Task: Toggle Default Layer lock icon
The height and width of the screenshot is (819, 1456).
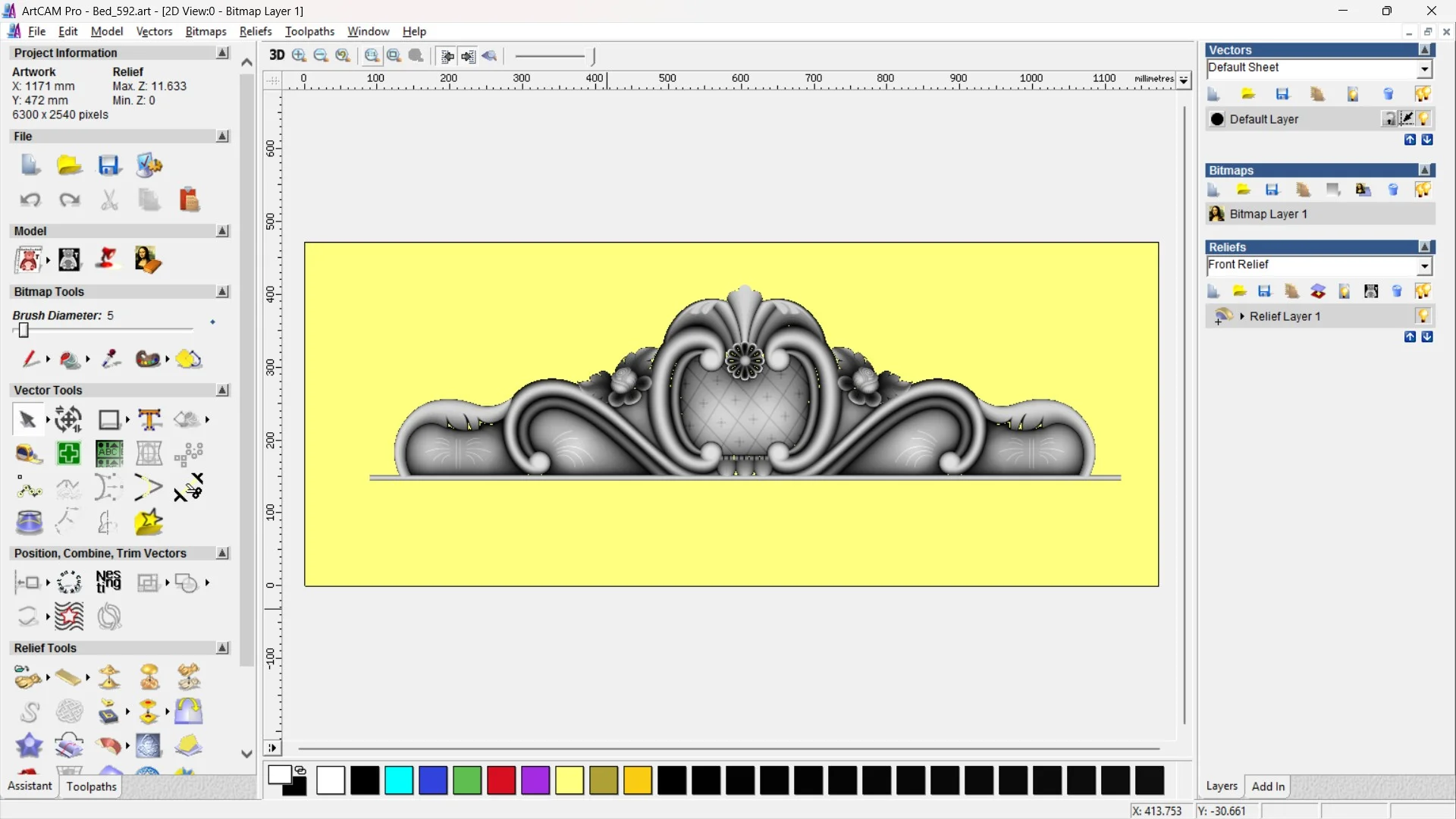Action: (x=1389, y=119)
